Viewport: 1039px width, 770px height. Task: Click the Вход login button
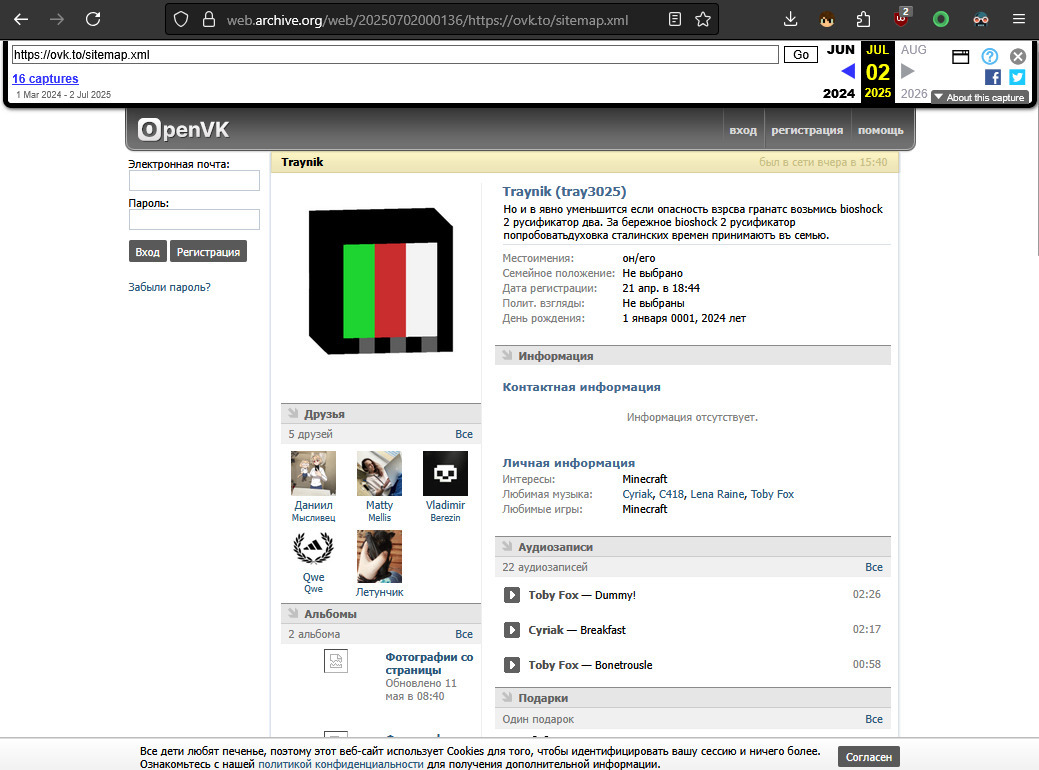pos(147,252)
